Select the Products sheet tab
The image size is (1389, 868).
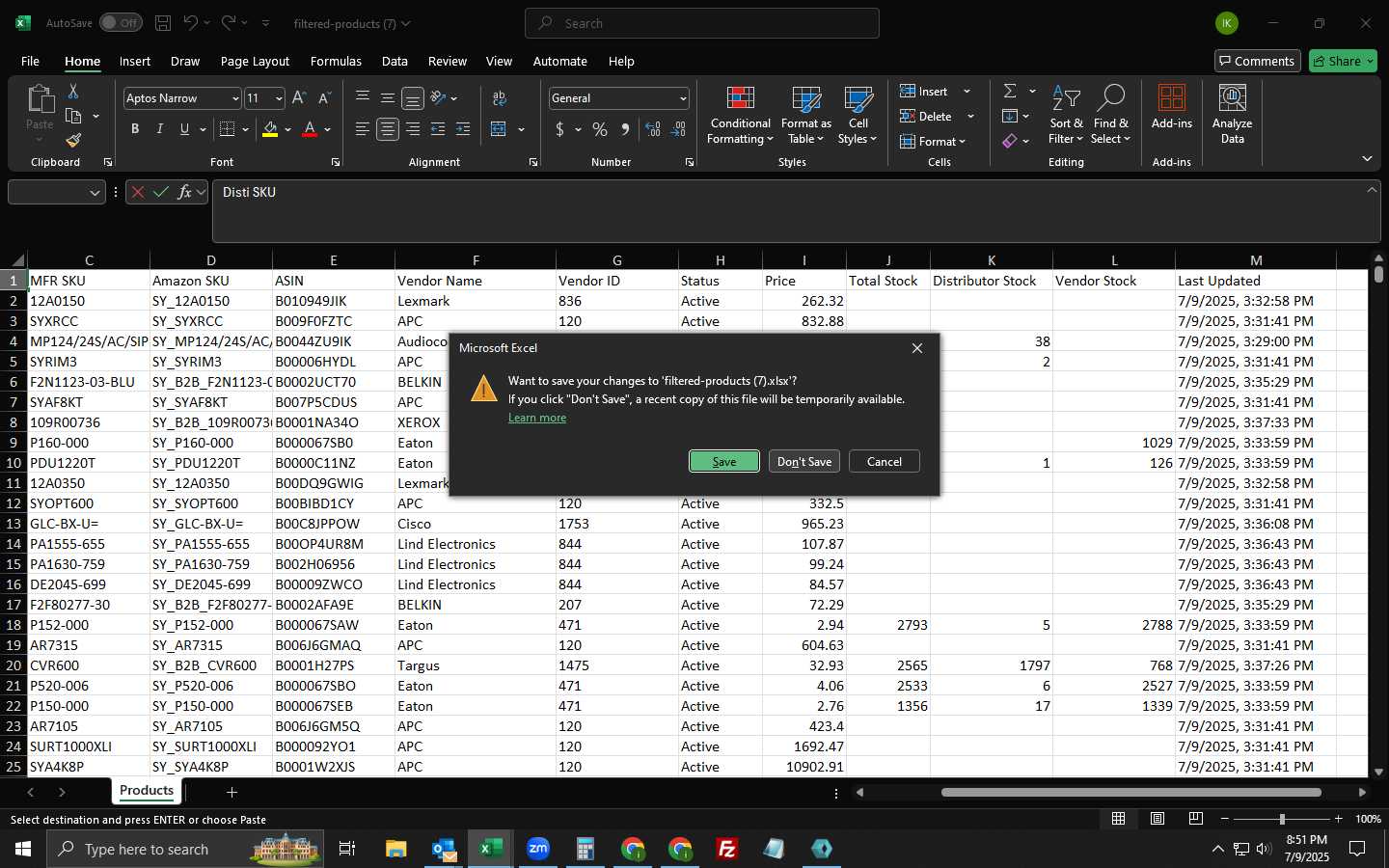pyautogui.click(x=147, y=791)
